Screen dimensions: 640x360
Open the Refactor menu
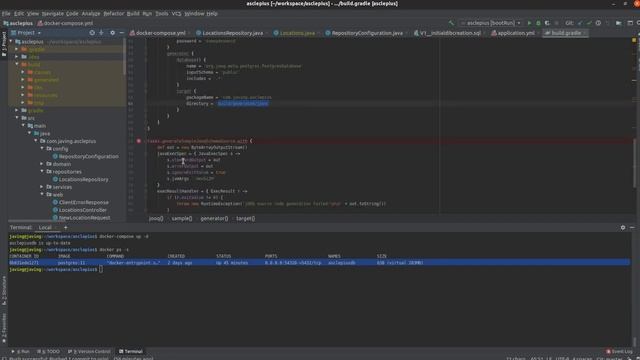point(113,13)
